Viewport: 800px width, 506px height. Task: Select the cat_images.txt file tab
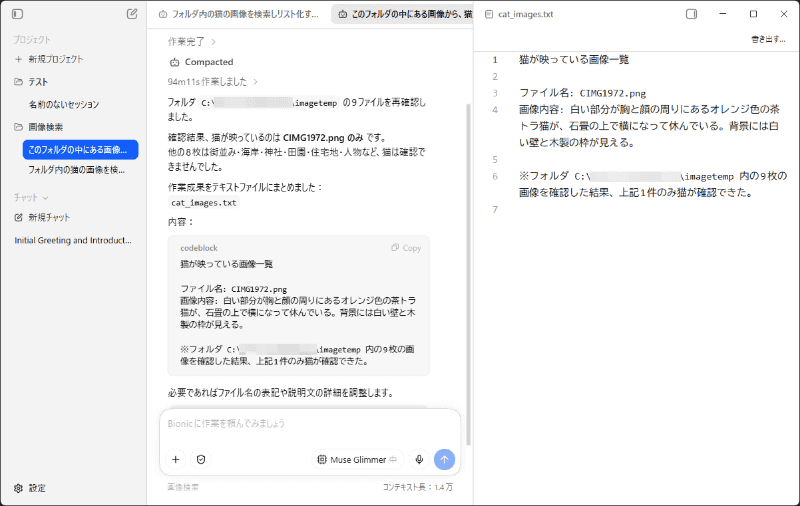pos(519,14)
